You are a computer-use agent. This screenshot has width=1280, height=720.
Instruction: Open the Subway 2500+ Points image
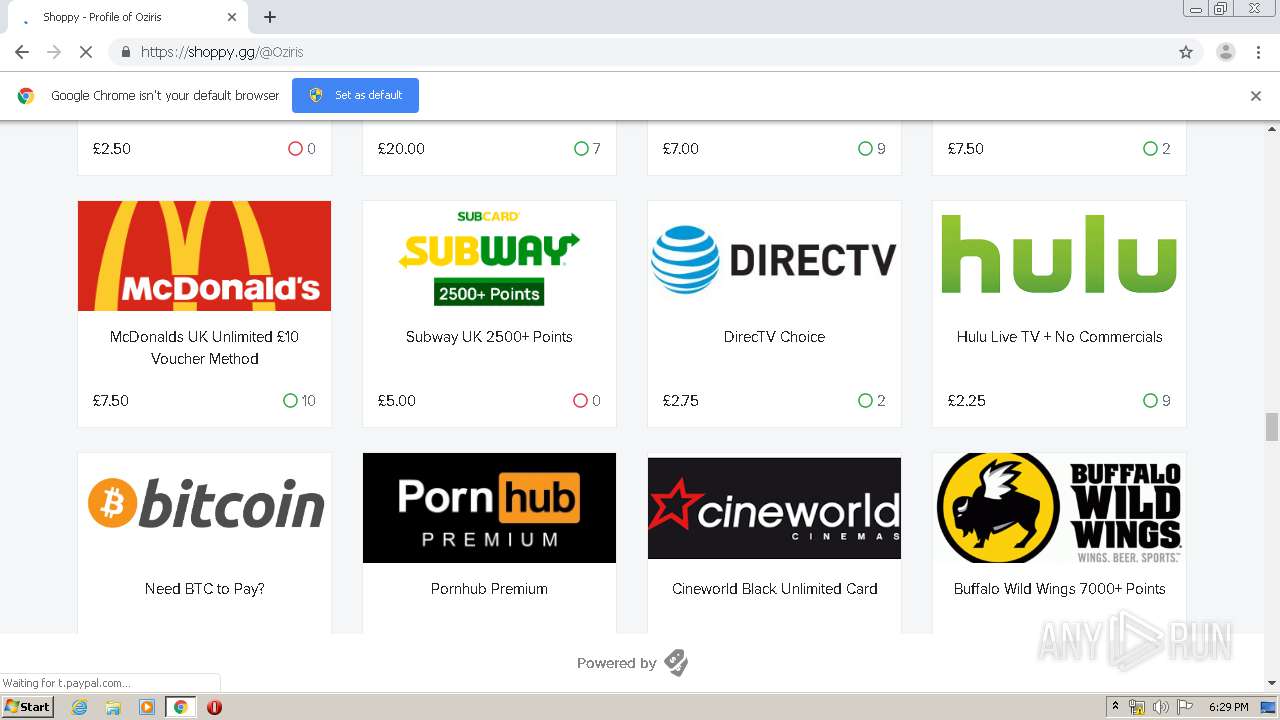pos(489,256)
